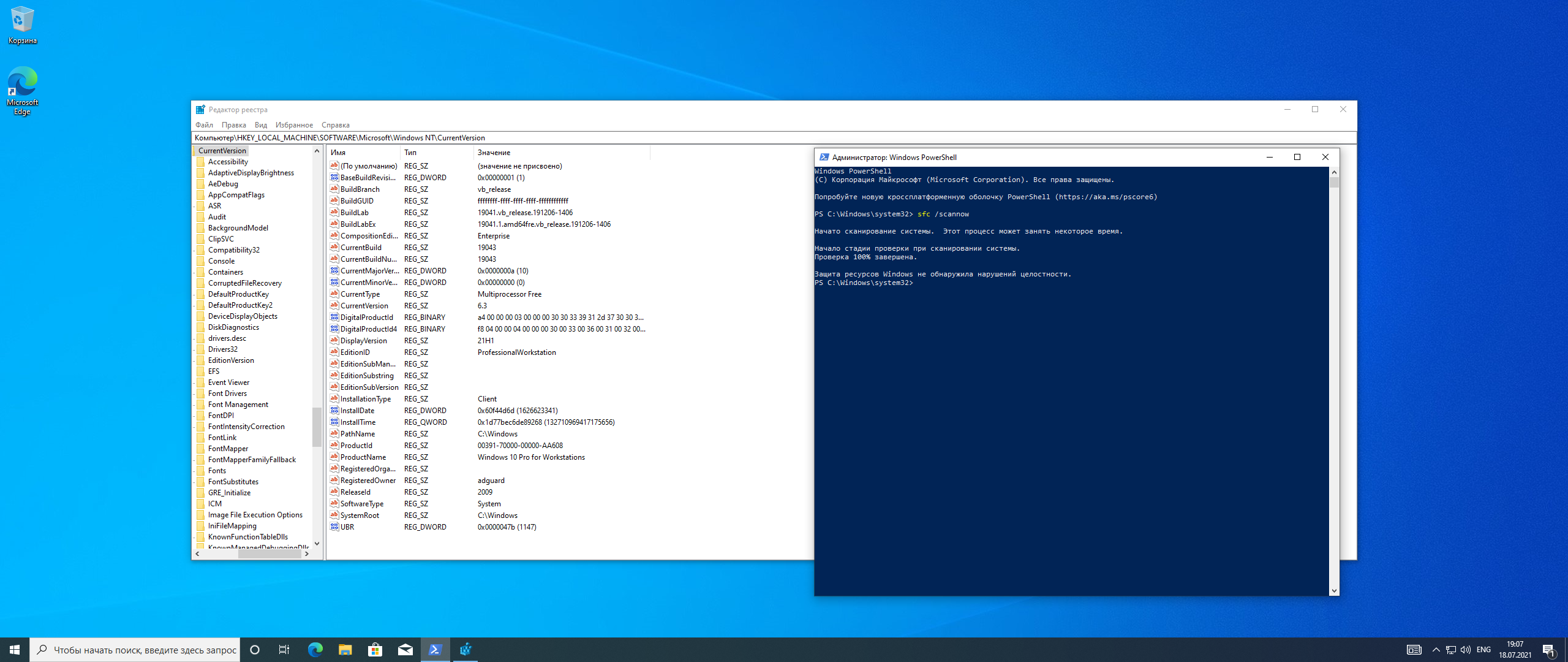The image size is (1568, 662).
Task: Click the tree pane vertical scrollbar thumb
Action: (317, 427)
